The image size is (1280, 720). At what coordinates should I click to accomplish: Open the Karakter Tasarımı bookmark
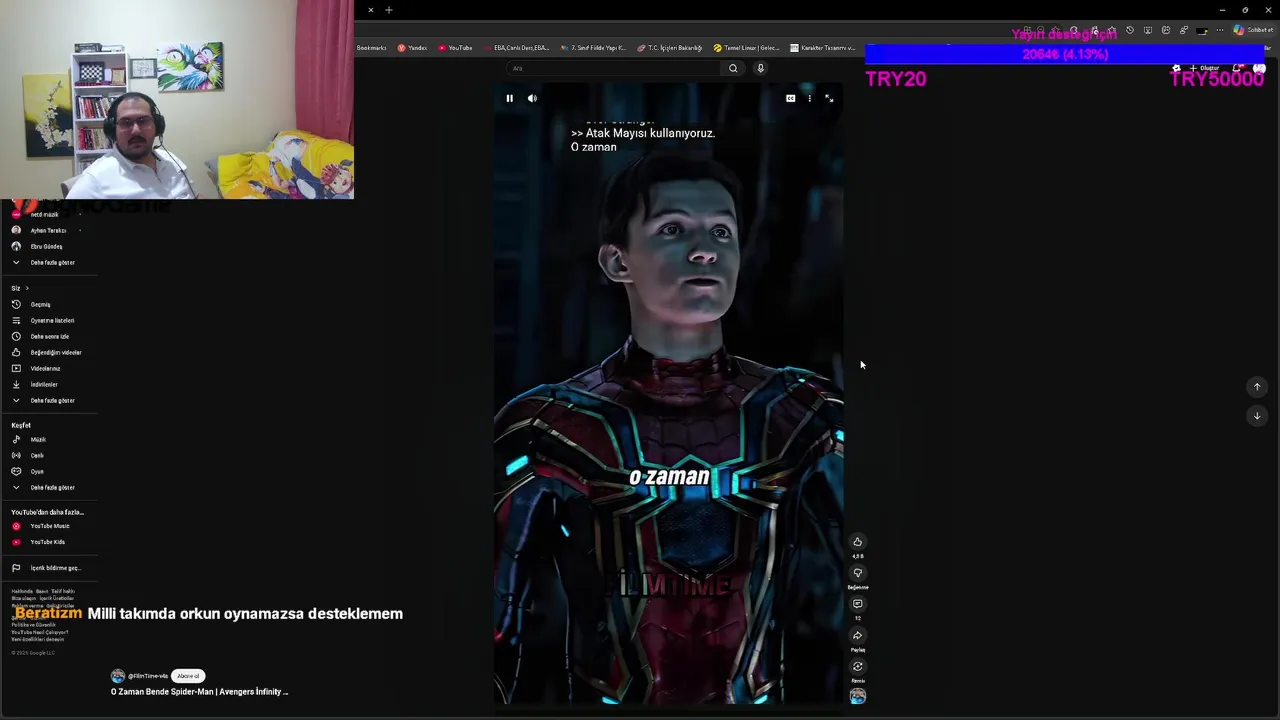pyautogui.click(x=823, y=48)
